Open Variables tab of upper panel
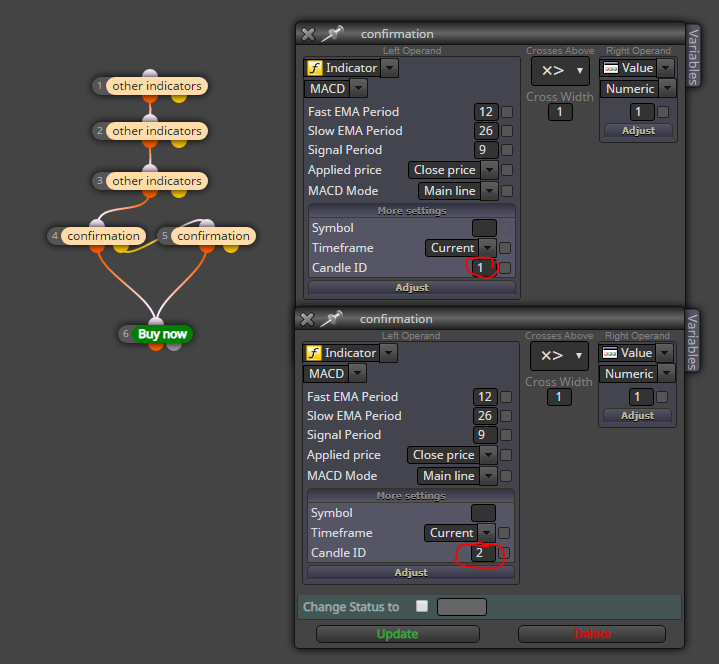The width and height of the screenshot is (719, 664). pos(693,56)
